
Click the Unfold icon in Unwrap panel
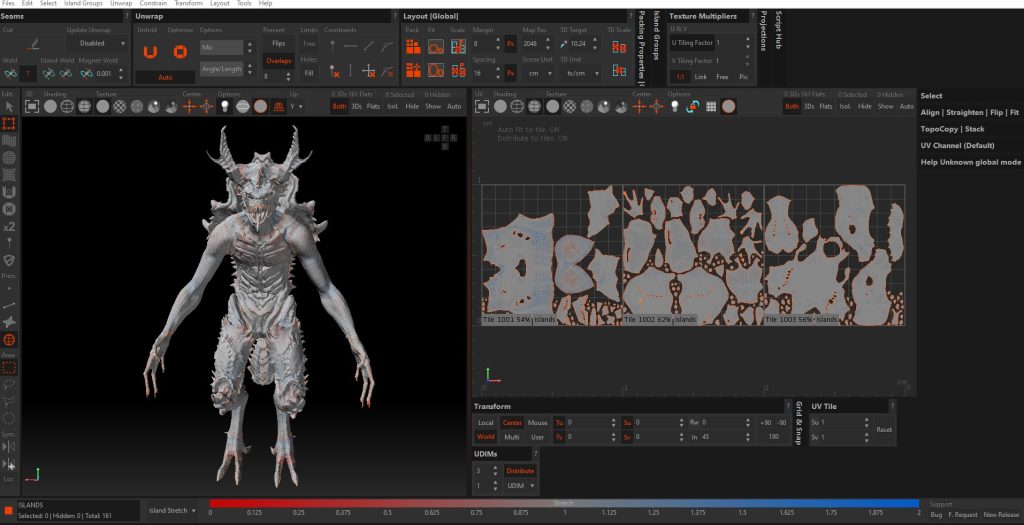[150, 51]
